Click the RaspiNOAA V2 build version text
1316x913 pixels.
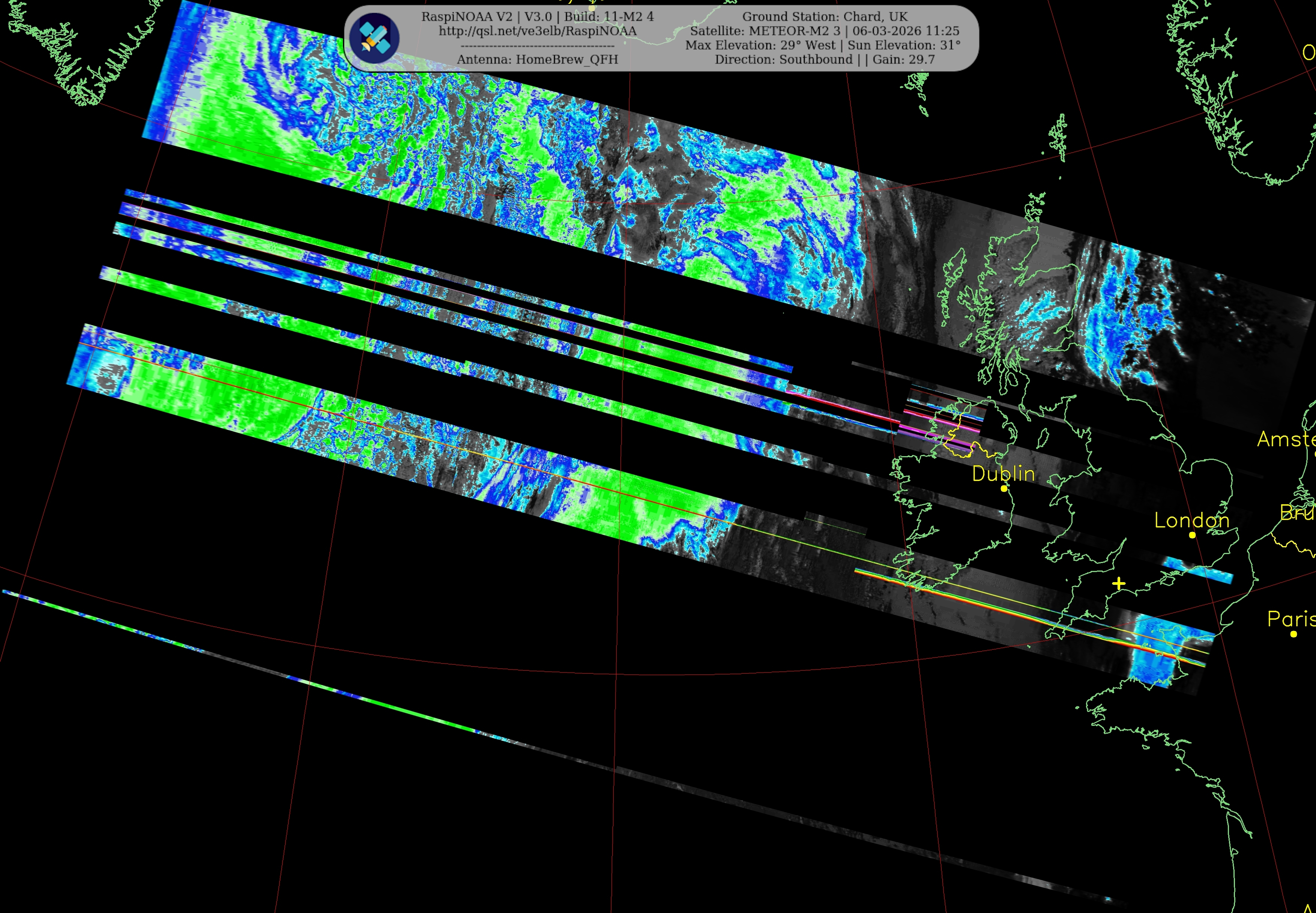click(x=537, y=17)
